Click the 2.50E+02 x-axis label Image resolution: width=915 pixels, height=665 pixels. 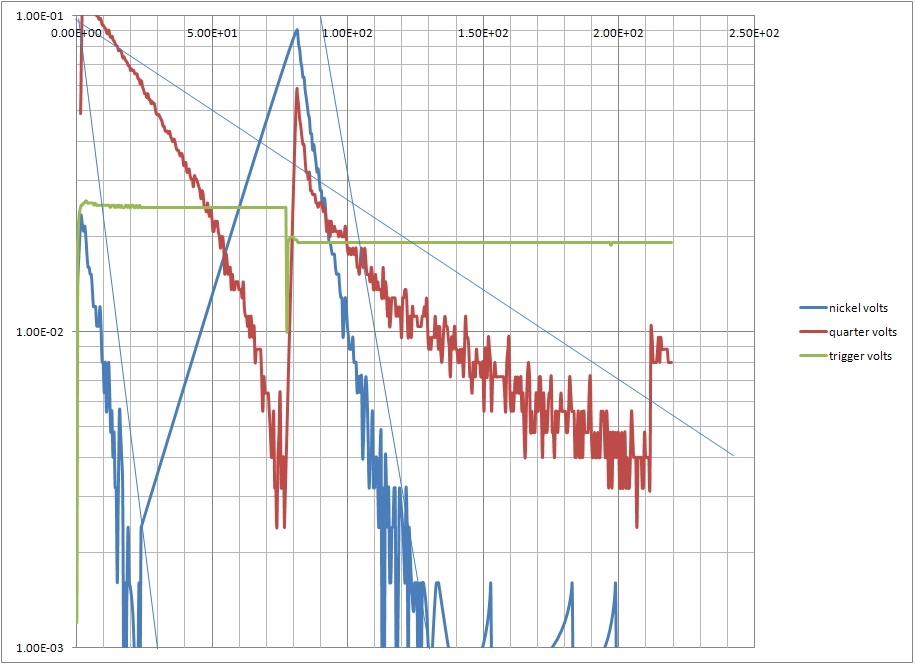click(754, 33)
